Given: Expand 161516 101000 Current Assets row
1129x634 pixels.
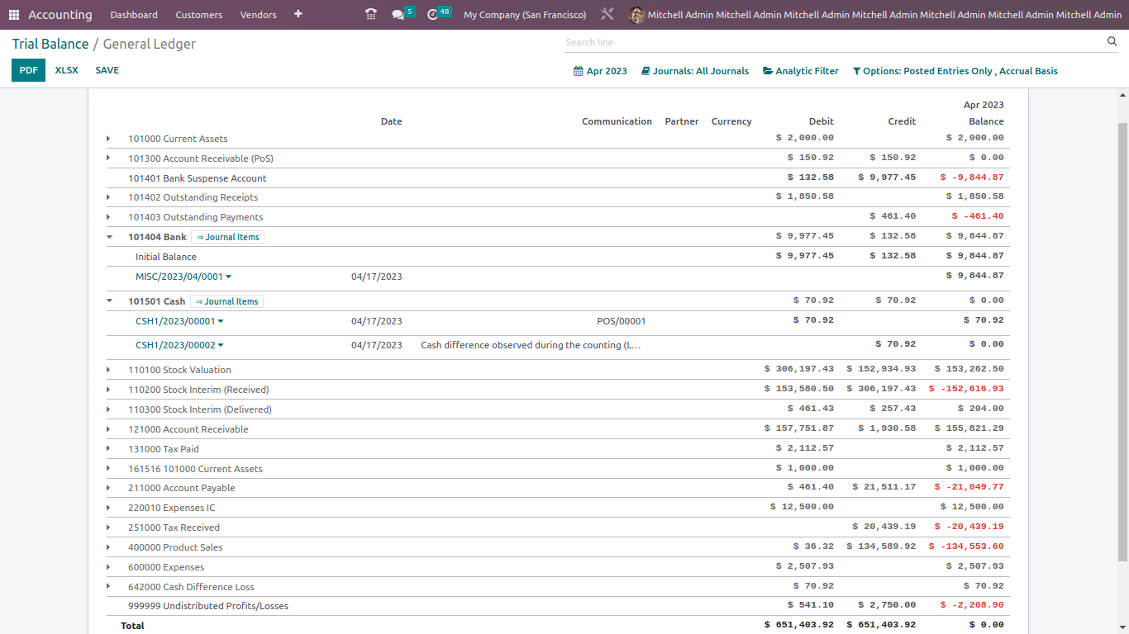Looking at the screenshot, I should tap(109, 468).
